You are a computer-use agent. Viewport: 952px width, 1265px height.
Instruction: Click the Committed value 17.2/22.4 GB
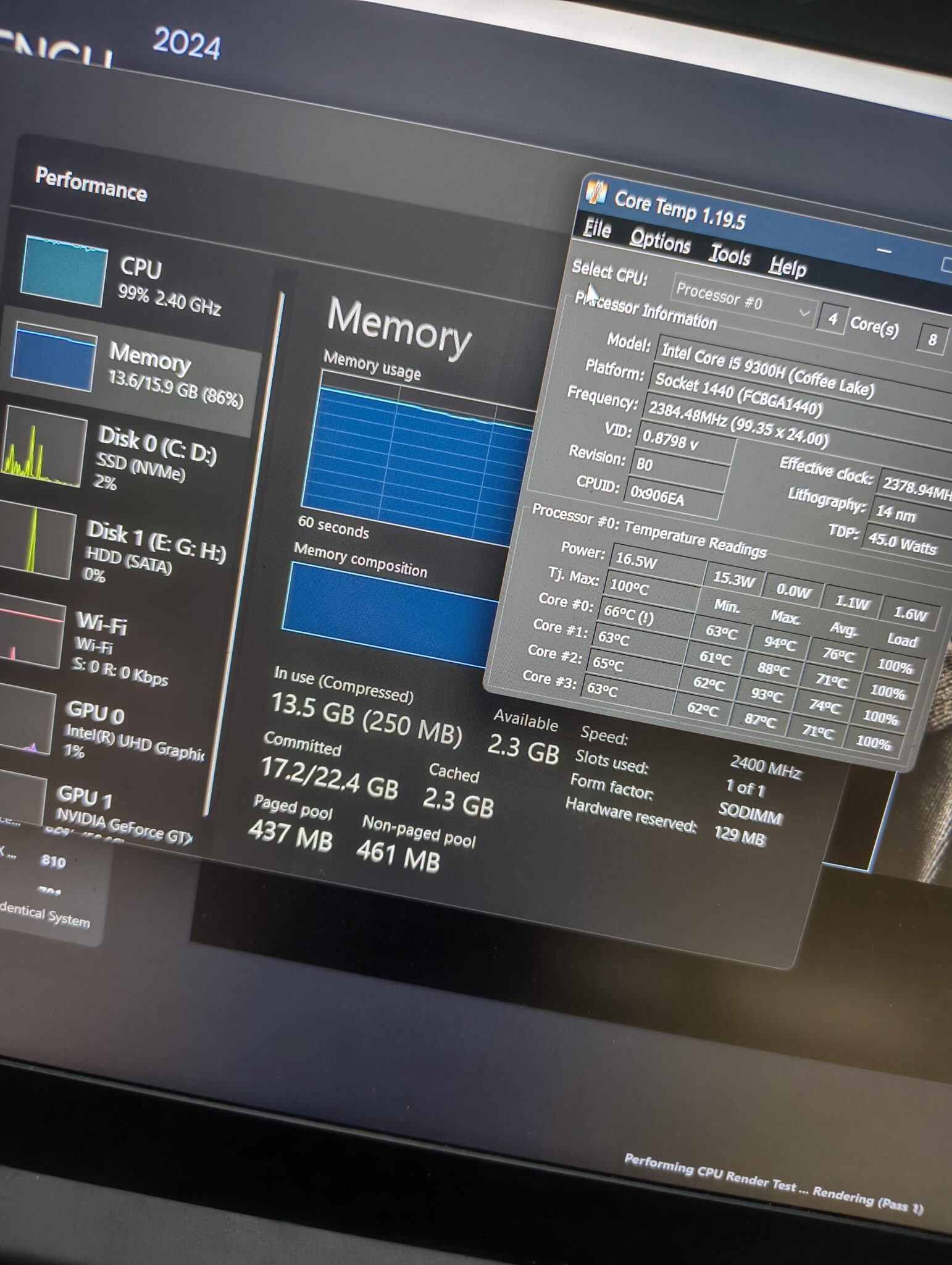point(329,777)
